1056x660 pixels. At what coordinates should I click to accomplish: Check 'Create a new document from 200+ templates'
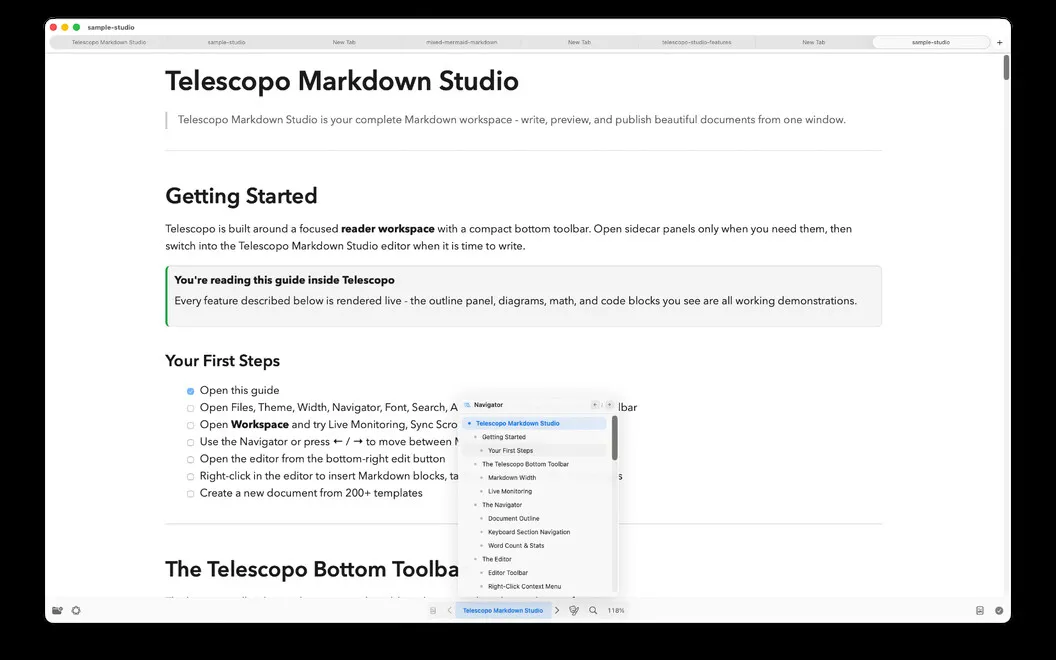191,494
